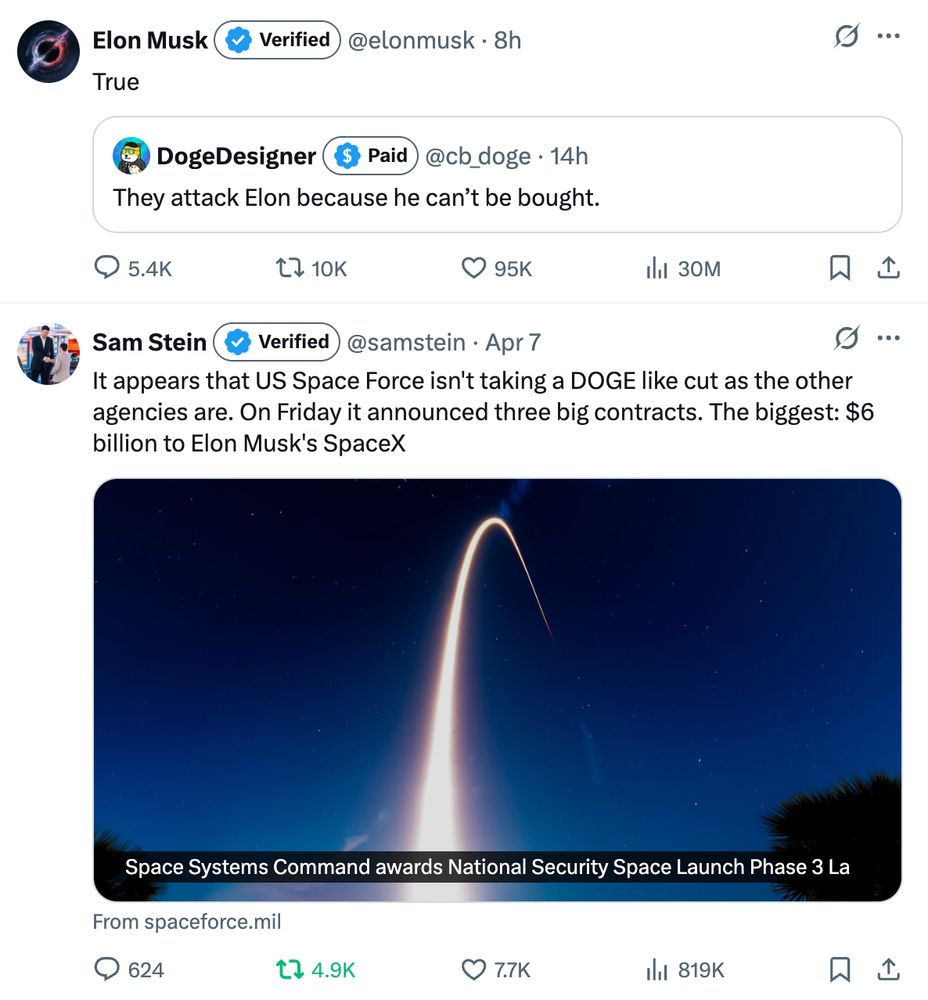Reply to Sam Stein's post
928x1000 pixels.
(107, 969)
